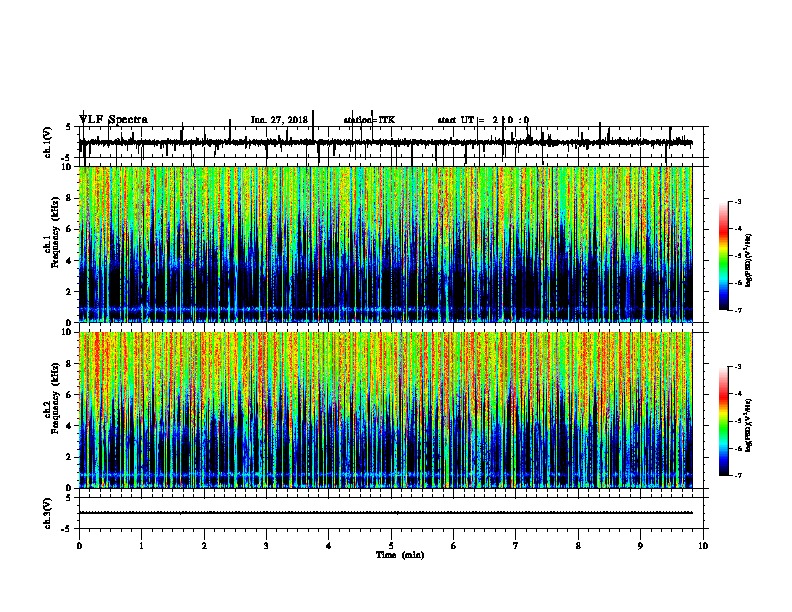Click the 'Time (min)' axis label
Viewport: 792px width, 612px height.
(400, 555)
